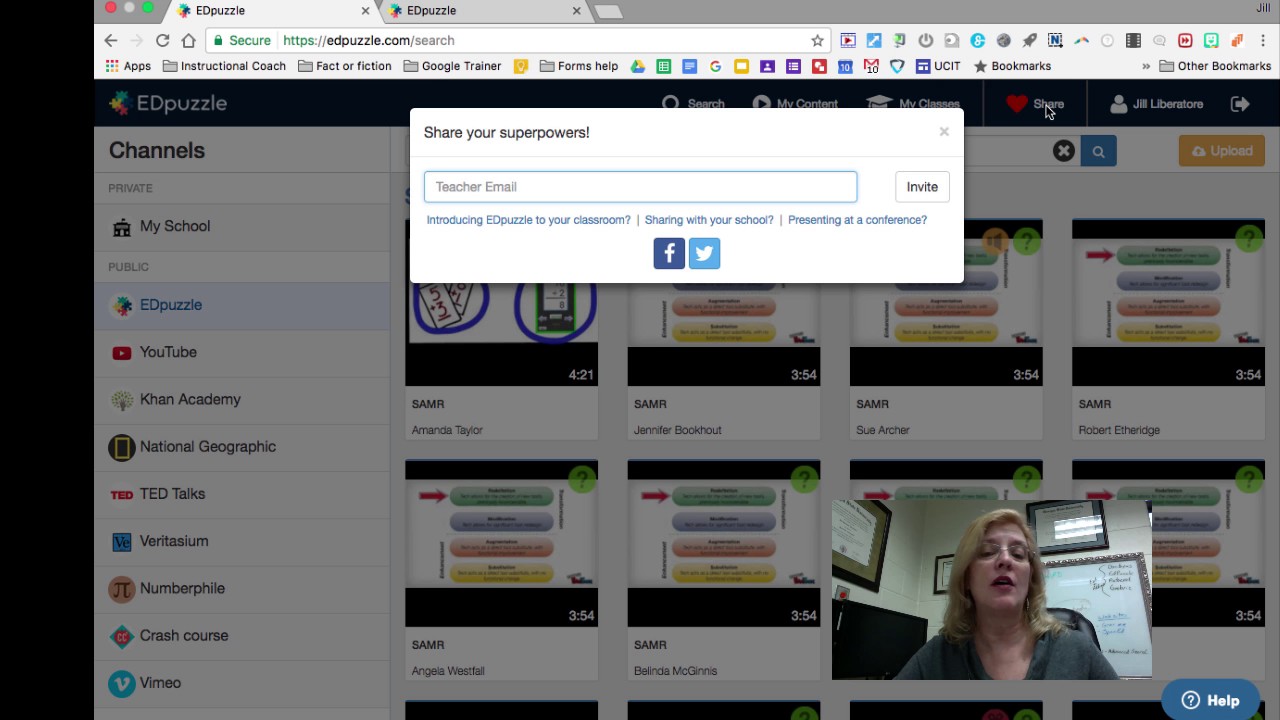
Task: Open SAMR video by Amanda Taylor
Action: 501,330
